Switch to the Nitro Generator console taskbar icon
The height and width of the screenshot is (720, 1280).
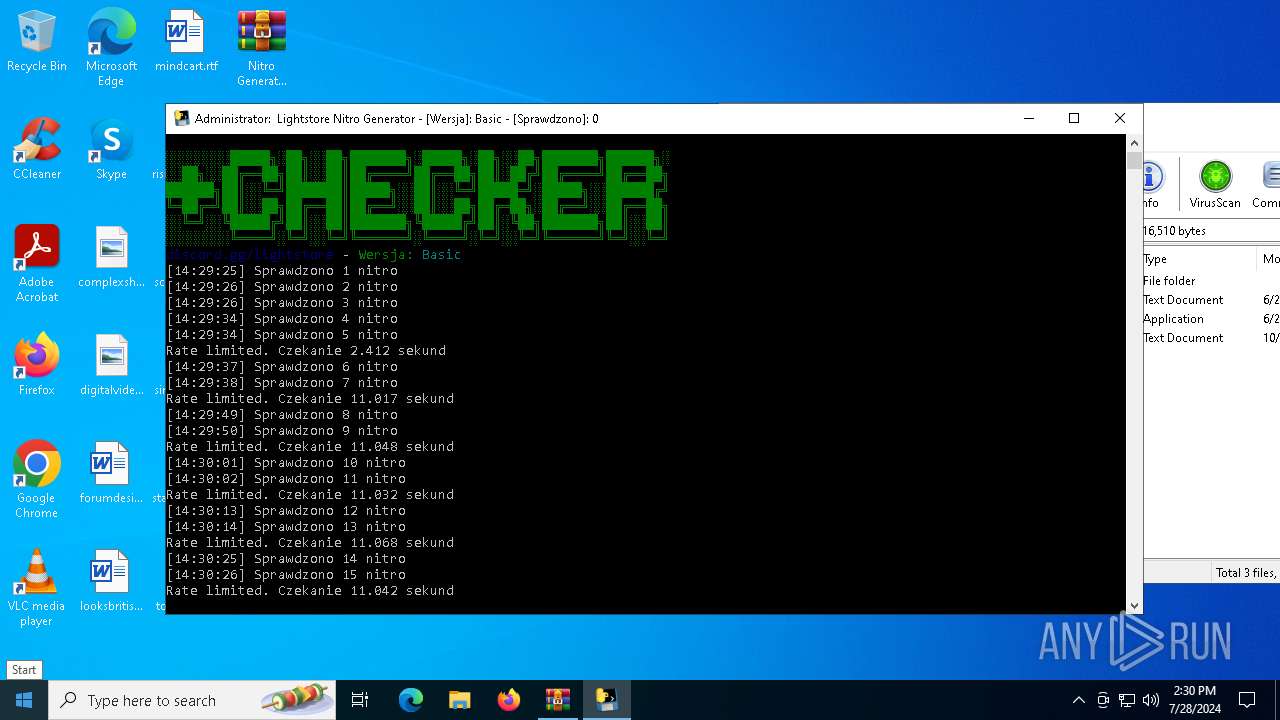607,700
